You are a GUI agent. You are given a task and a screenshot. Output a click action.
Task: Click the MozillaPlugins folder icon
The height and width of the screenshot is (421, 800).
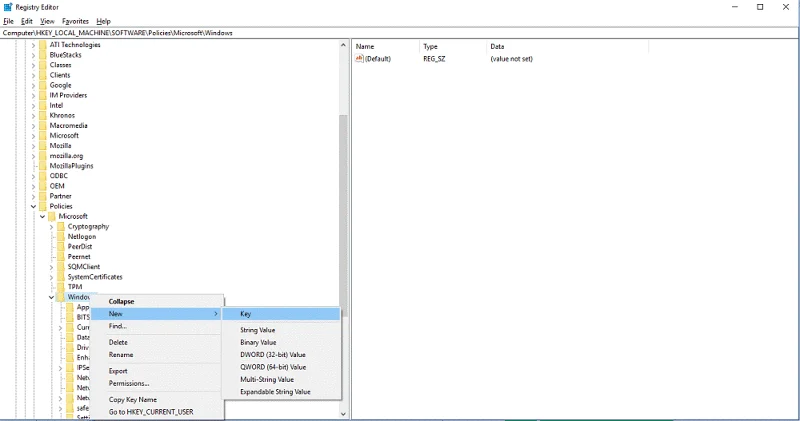point(43,166)
